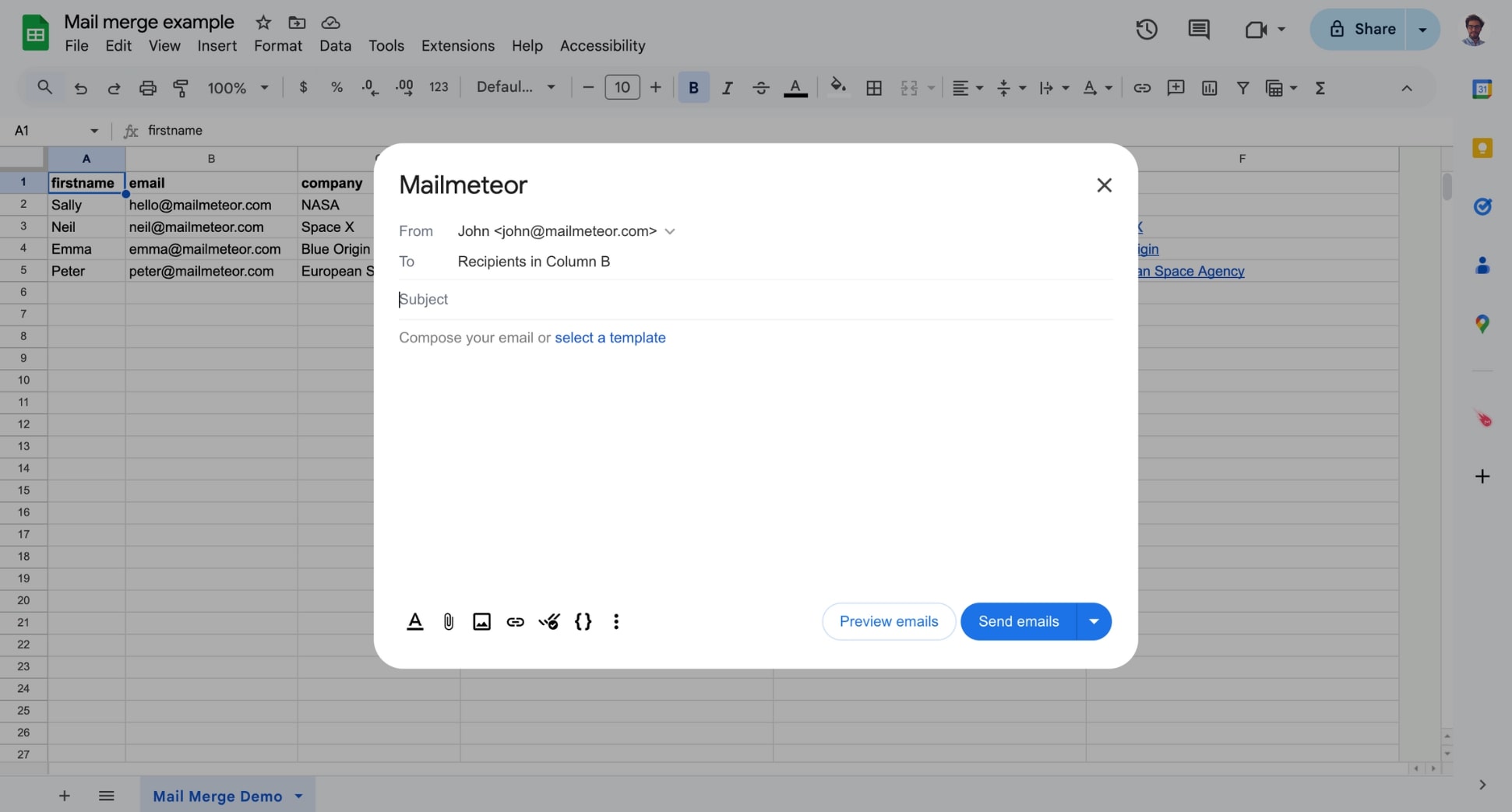Viewport: 1512px width, 812px height.
Task: Open the Format menu
Action: coord(278,46)
